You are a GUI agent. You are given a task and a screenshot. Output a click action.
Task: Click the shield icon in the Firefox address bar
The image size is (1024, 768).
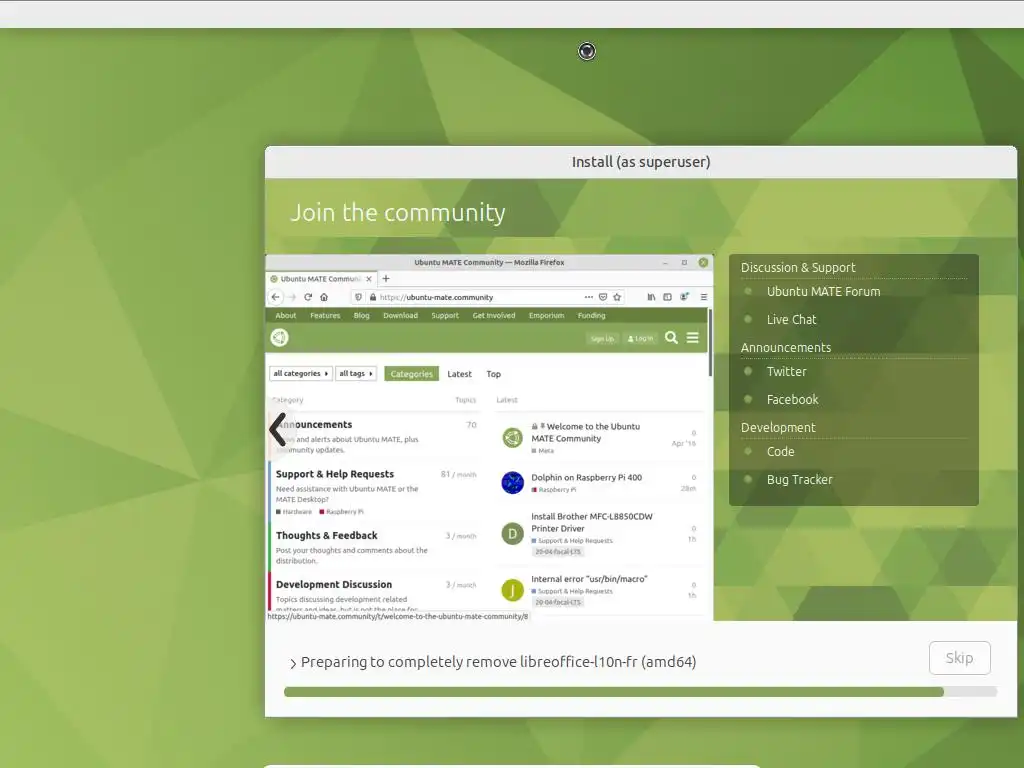coord(359,297)
